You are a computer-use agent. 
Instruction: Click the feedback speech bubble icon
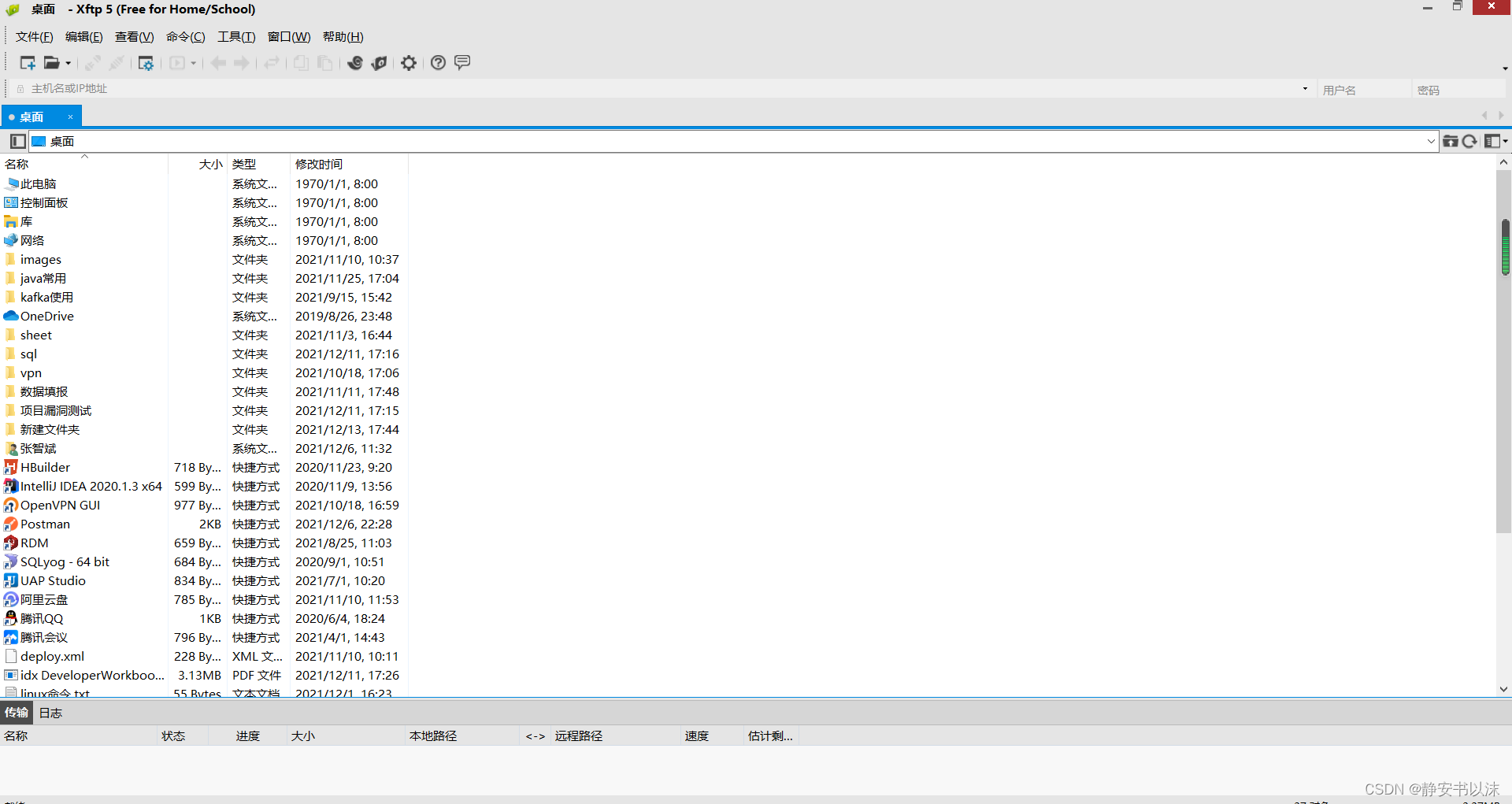(x=462, y=62)
